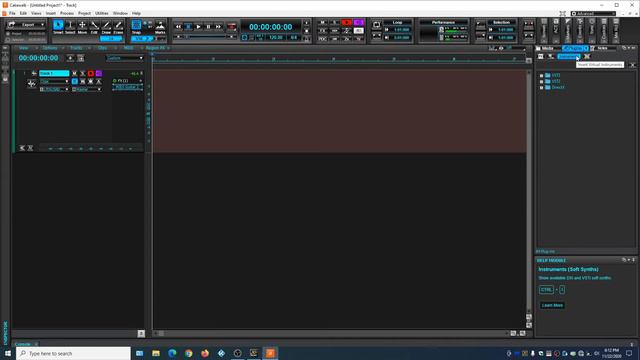Choose the Select tool in toolbar
The height and width of the screenshot is (360, 640).
[x=70, y=27]
